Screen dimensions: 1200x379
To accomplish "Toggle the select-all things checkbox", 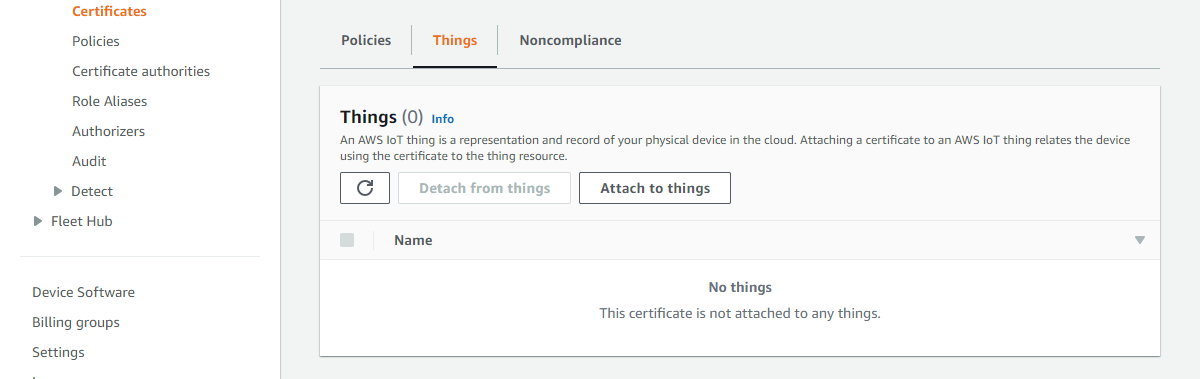I will (x=347, y=240).
